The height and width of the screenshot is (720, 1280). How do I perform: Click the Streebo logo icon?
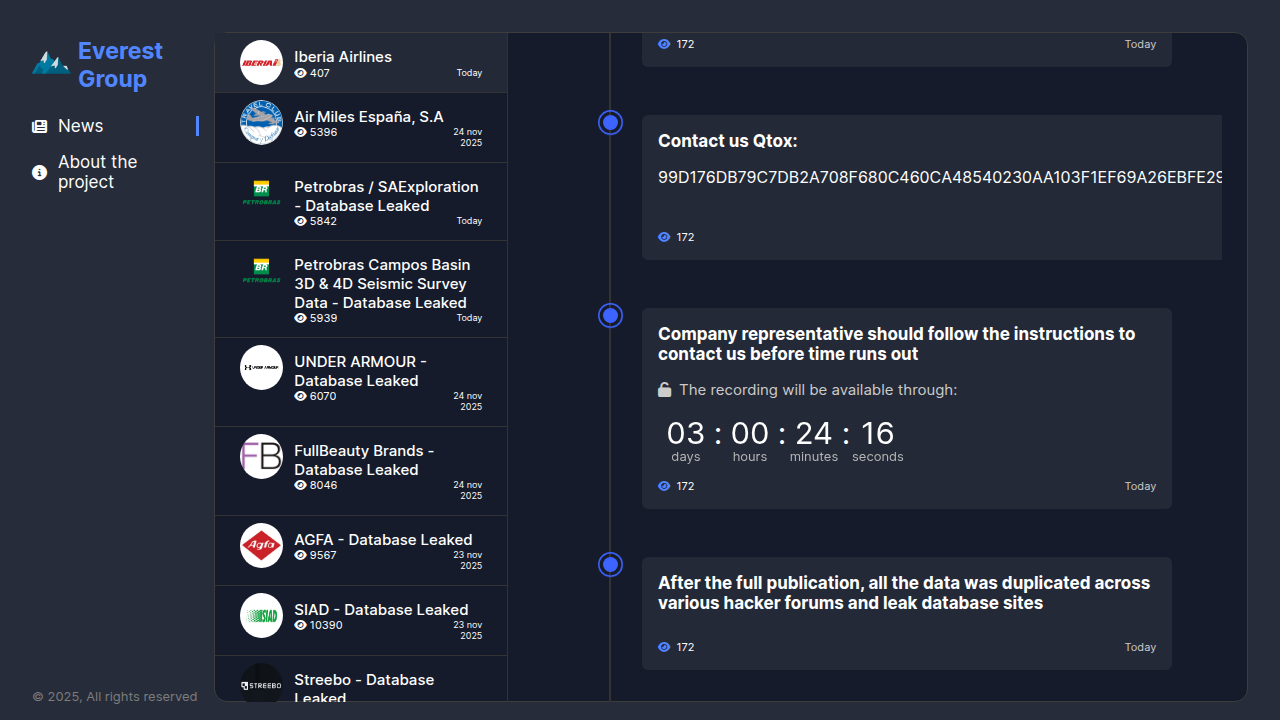pyautogui.click(x=261, y=684)
